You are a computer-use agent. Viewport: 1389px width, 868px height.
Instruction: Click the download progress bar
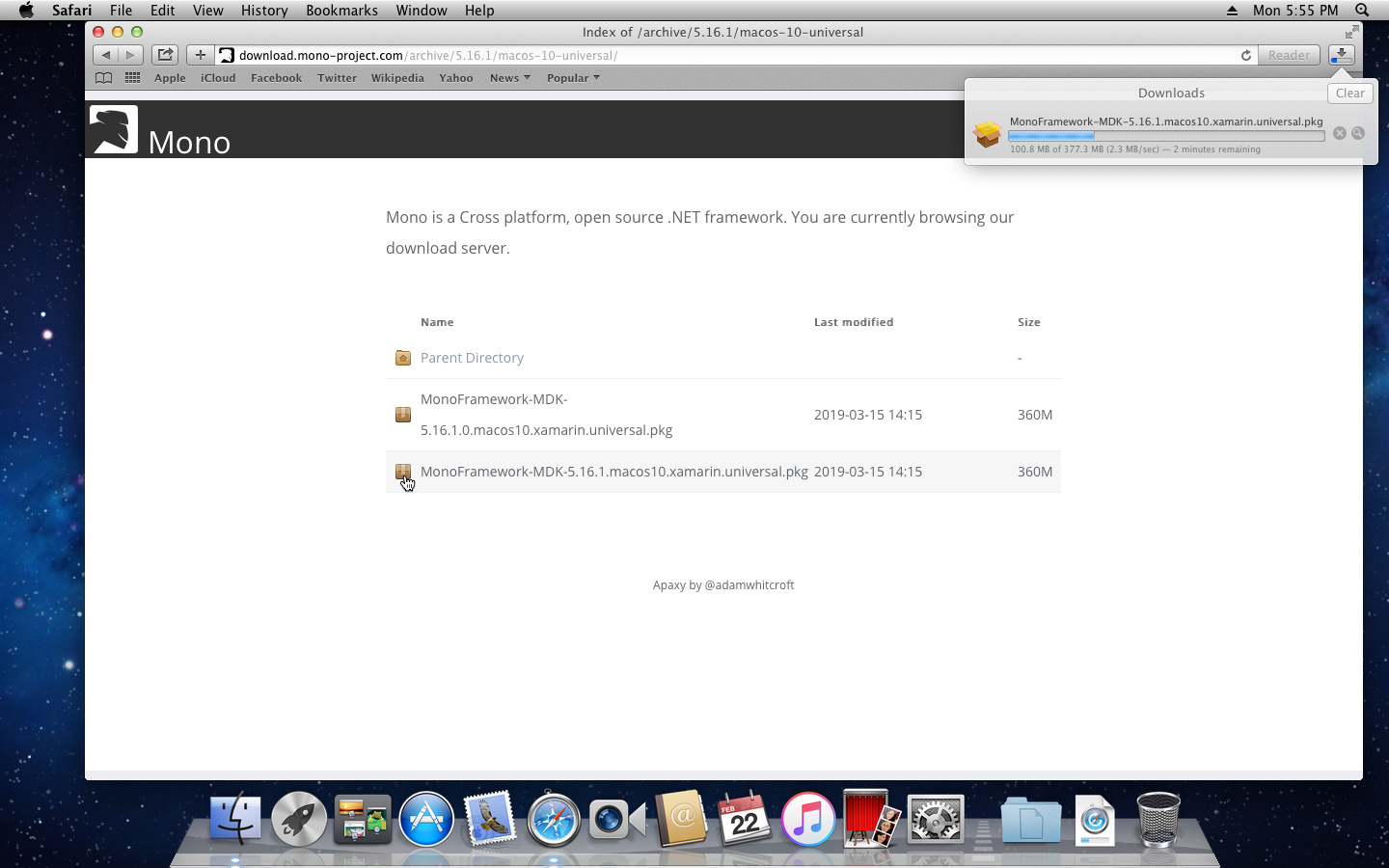click(1165, 137)
